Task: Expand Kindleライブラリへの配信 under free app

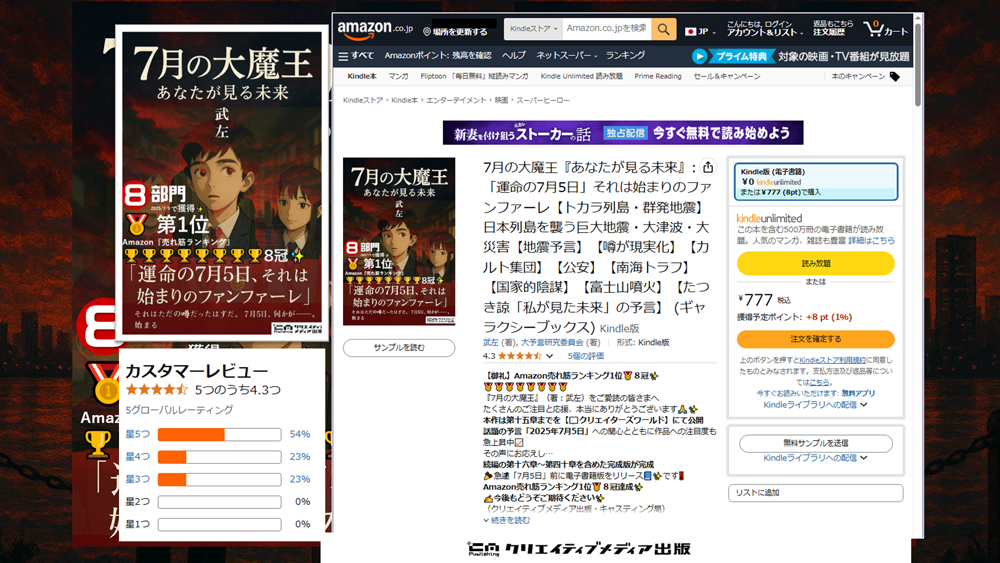Action: tap(815, 404)
